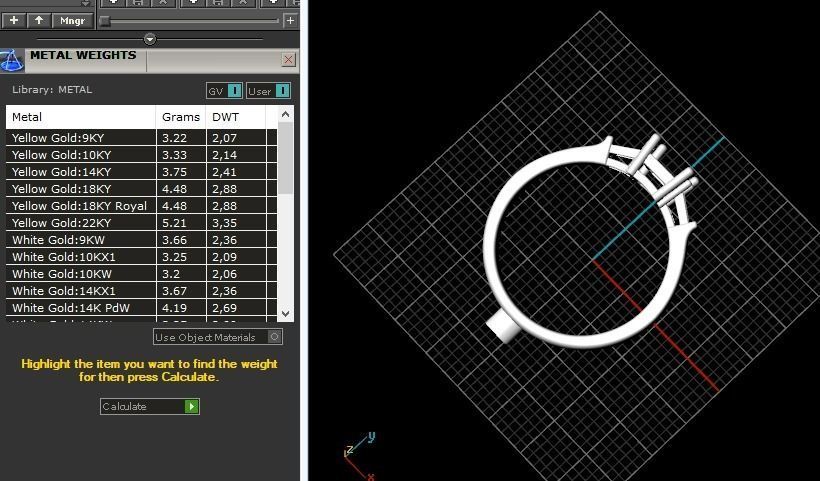Close the Metal Weights panel
Screen dimensions: 820x481
pos(288,60)
